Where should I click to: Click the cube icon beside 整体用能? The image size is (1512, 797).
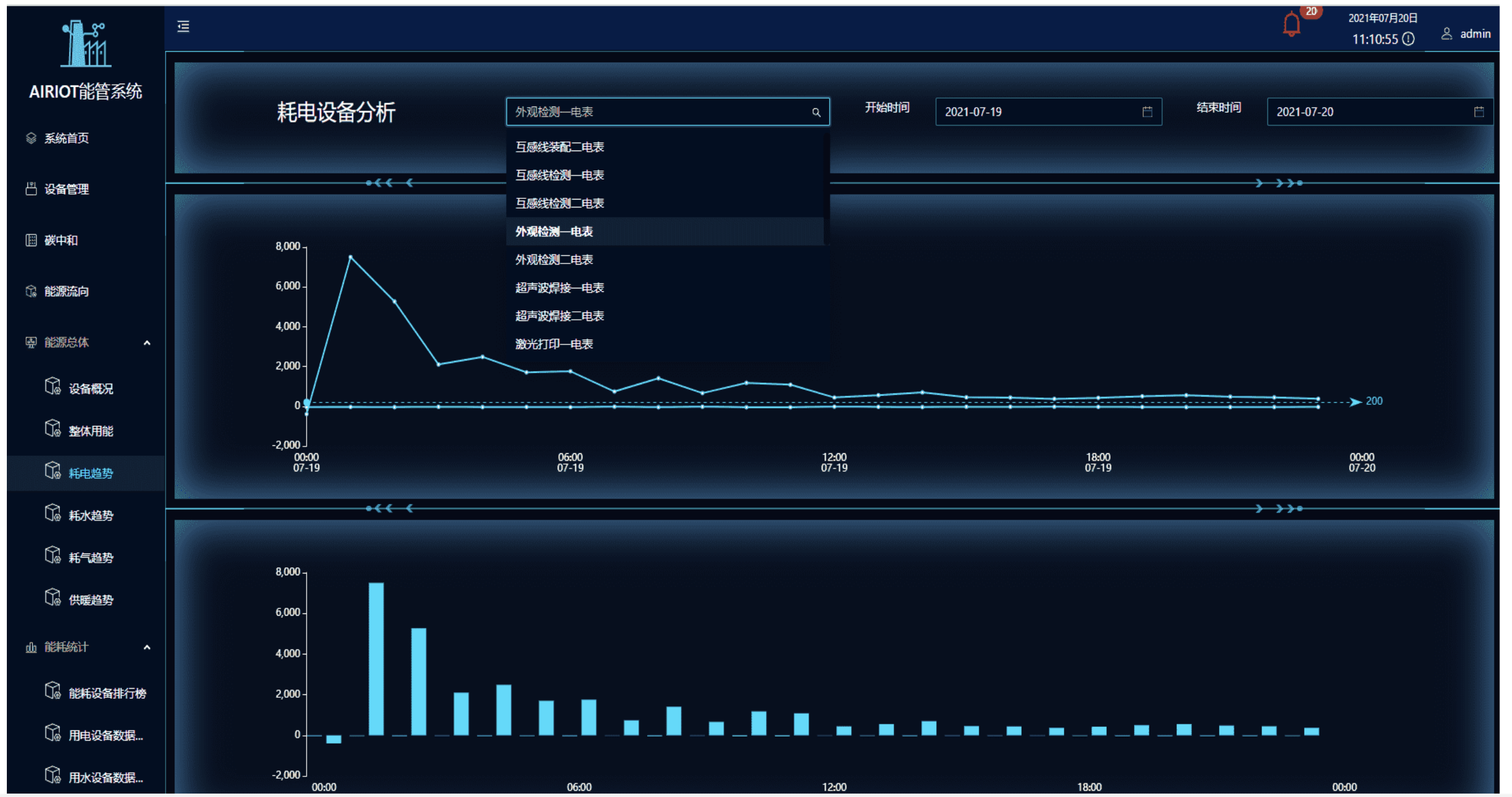pyautogui.click(x=53, y=429)
